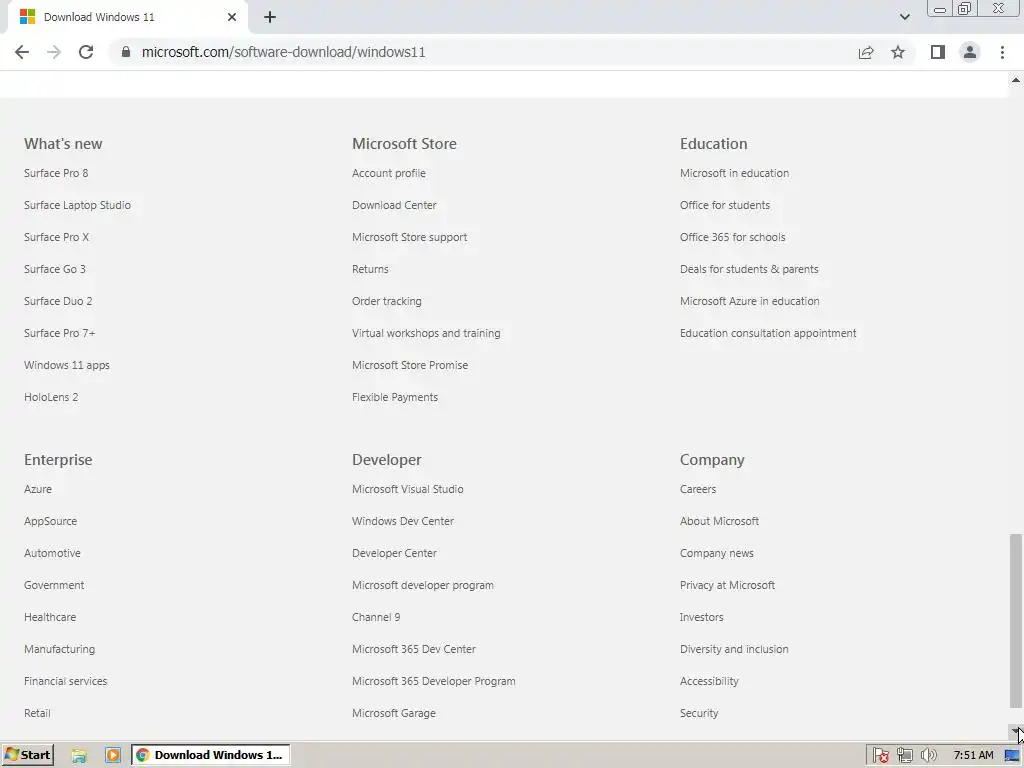Open Diversity and inclusion link

coord(734,649)
